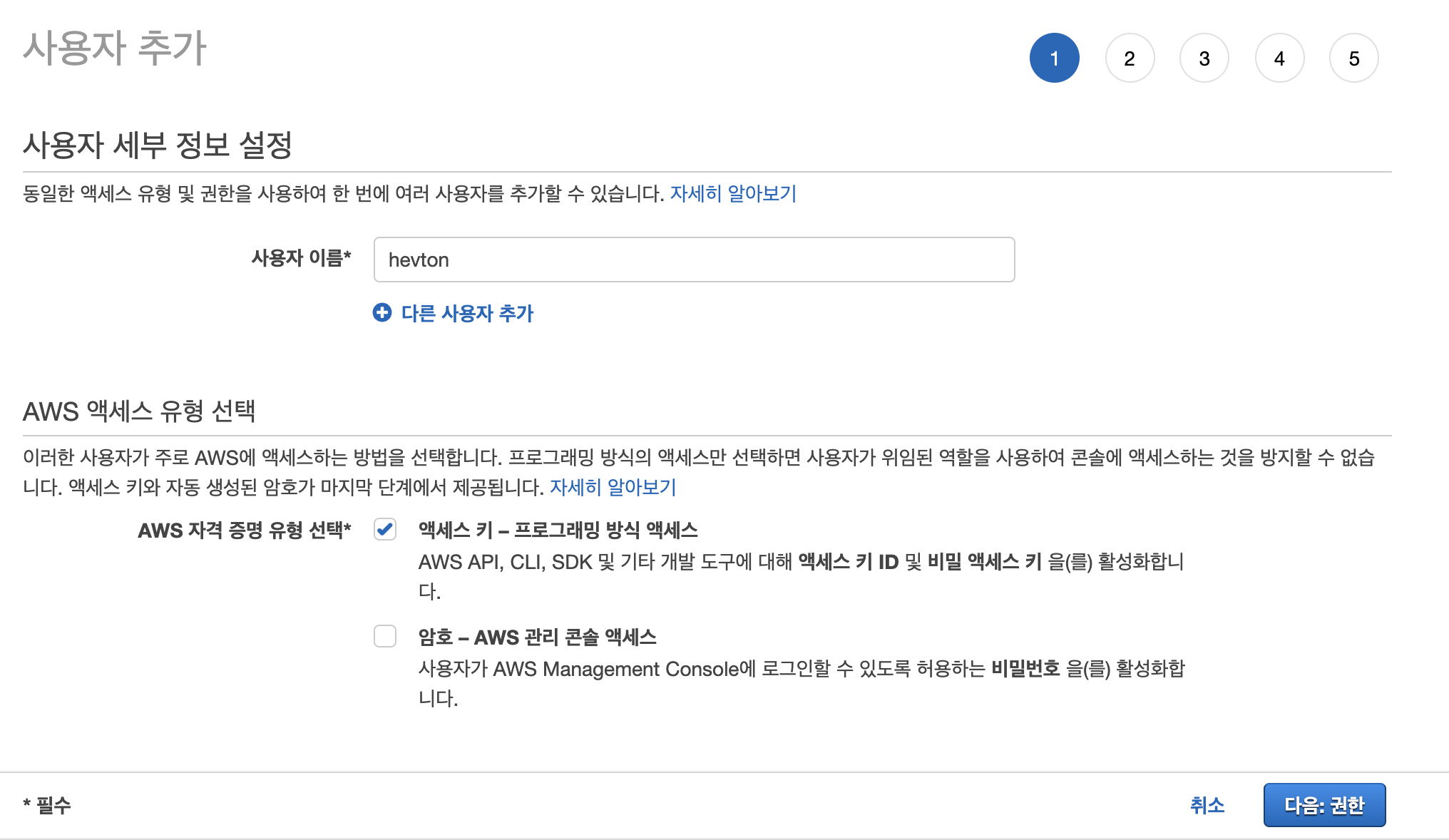
Task: Open wizard step 4
Action: tap(1279, 58)
